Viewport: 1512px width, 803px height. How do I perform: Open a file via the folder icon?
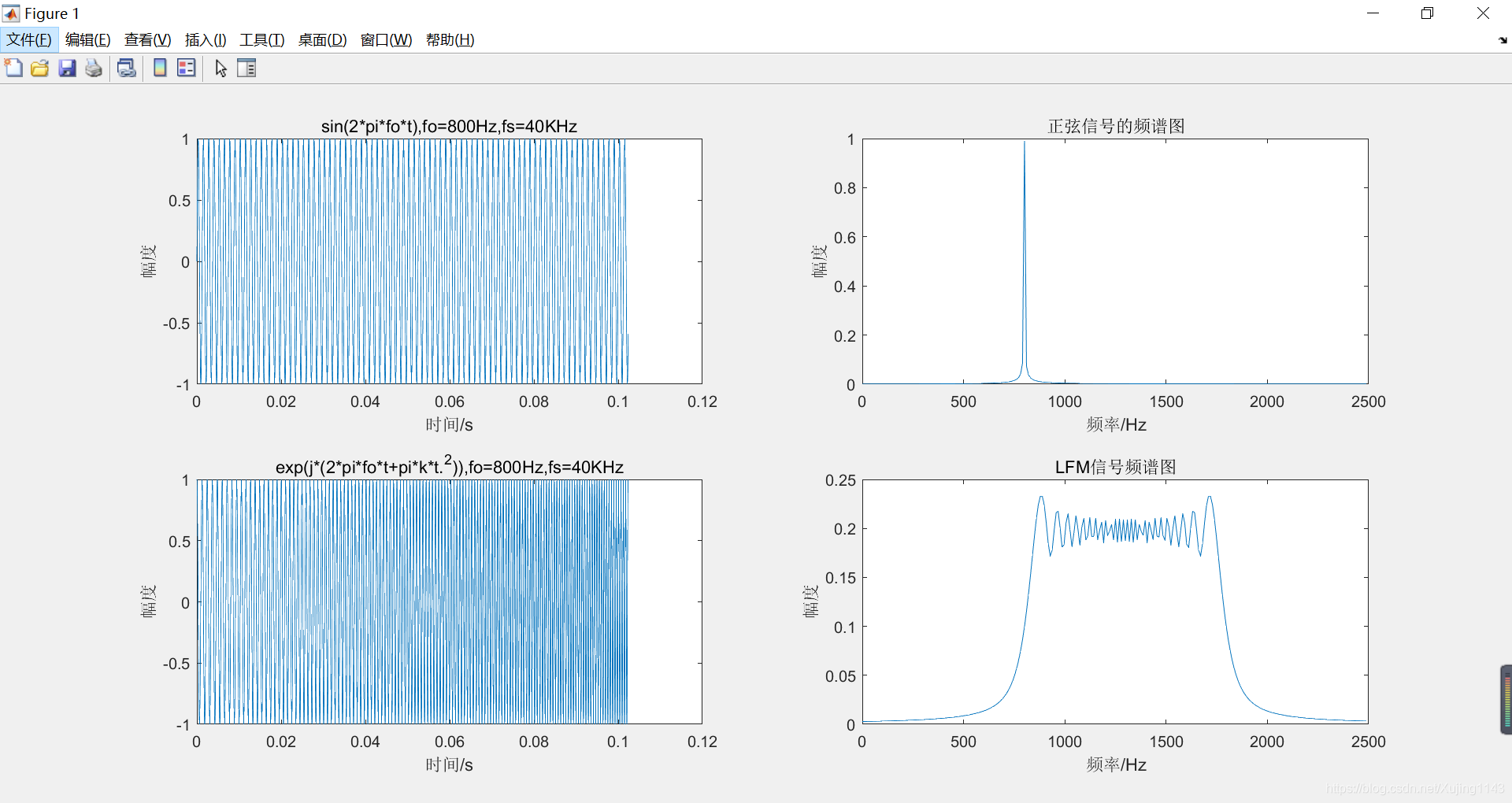point(40,68)
